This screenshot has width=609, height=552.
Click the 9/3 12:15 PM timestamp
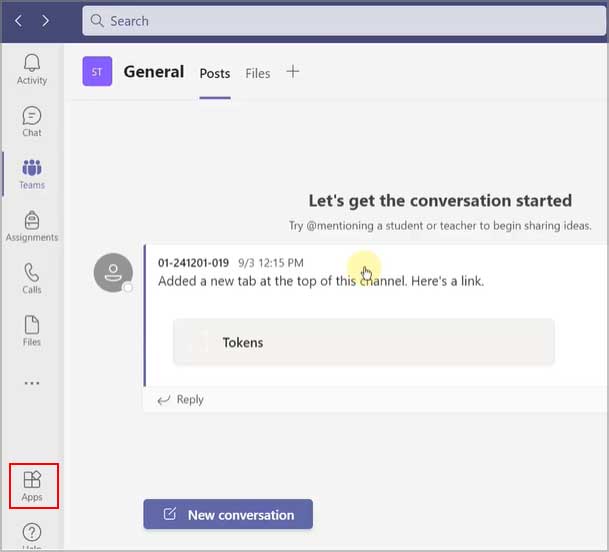271,263
